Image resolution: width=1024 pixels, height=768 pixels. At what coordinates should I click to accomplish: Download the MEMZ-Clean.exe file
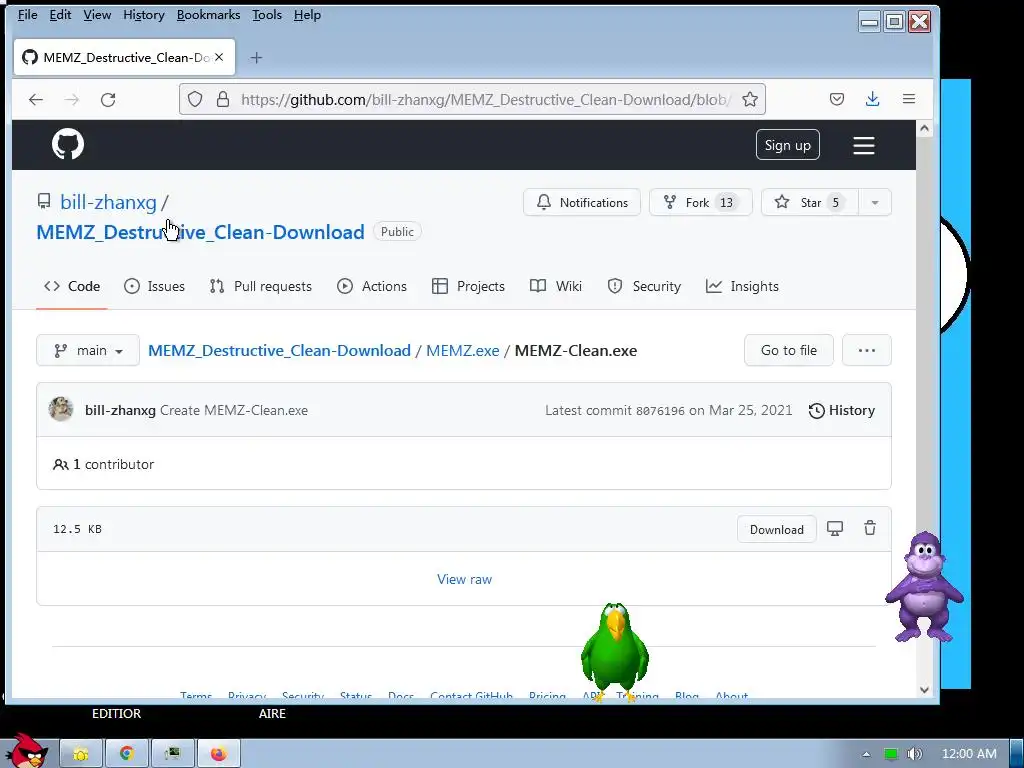point(776,529)
